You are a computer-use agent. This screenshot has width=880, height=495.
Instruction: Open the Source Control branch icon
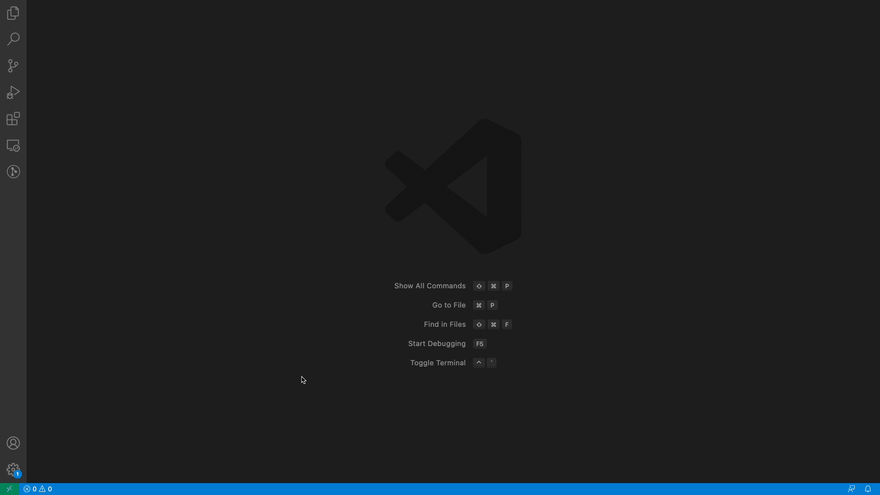tap(13, 66)
